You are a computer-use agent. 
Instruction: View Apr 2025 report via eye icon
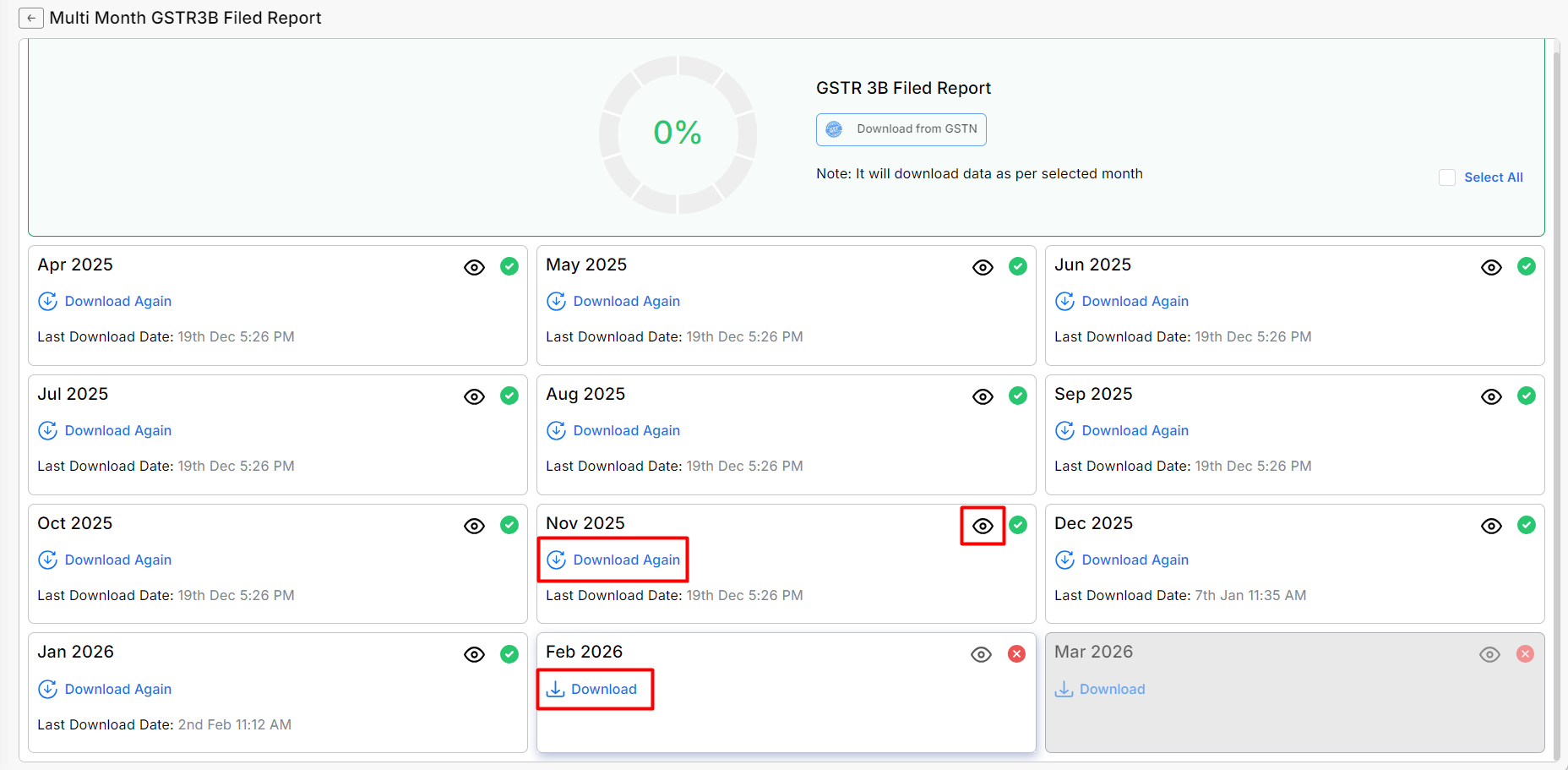click(x=474, y=268)
